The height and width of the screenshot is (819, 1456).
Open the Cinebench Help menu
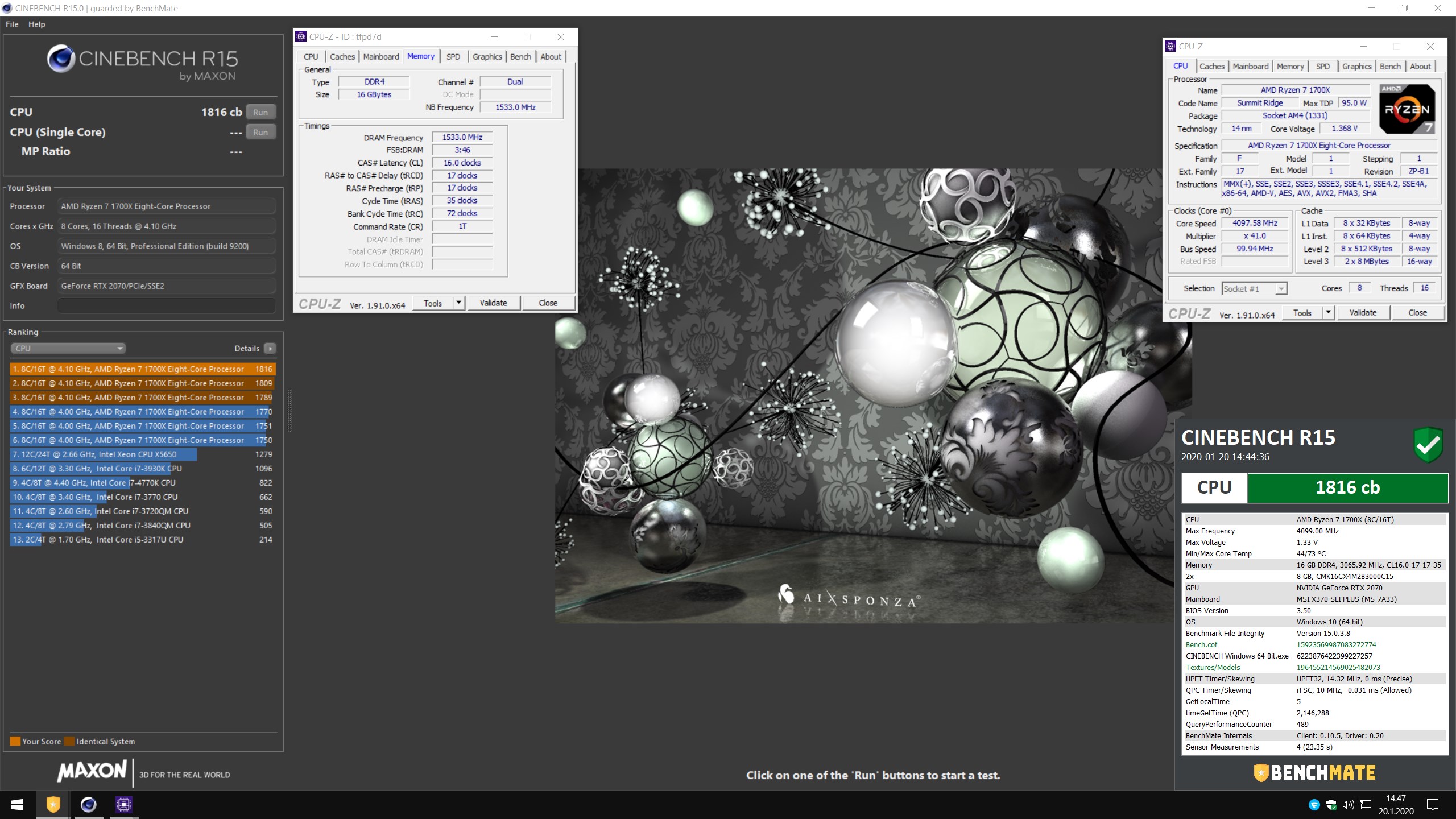36,24
